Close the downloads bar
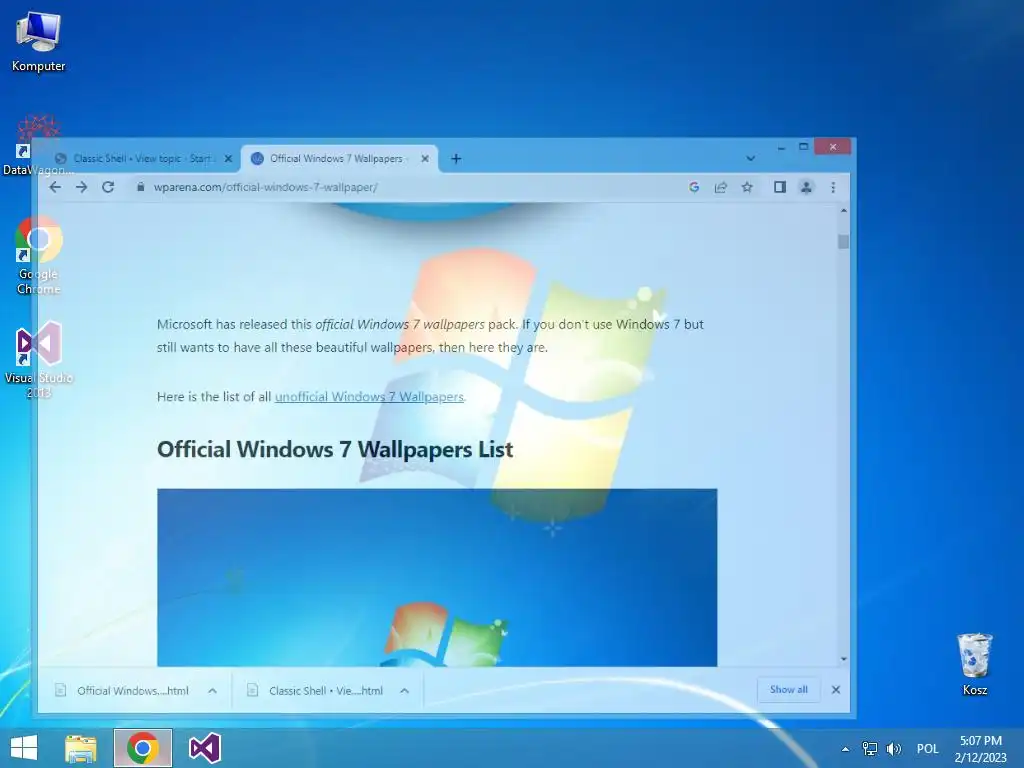The image size is (1024, 768). click(836, 690)
